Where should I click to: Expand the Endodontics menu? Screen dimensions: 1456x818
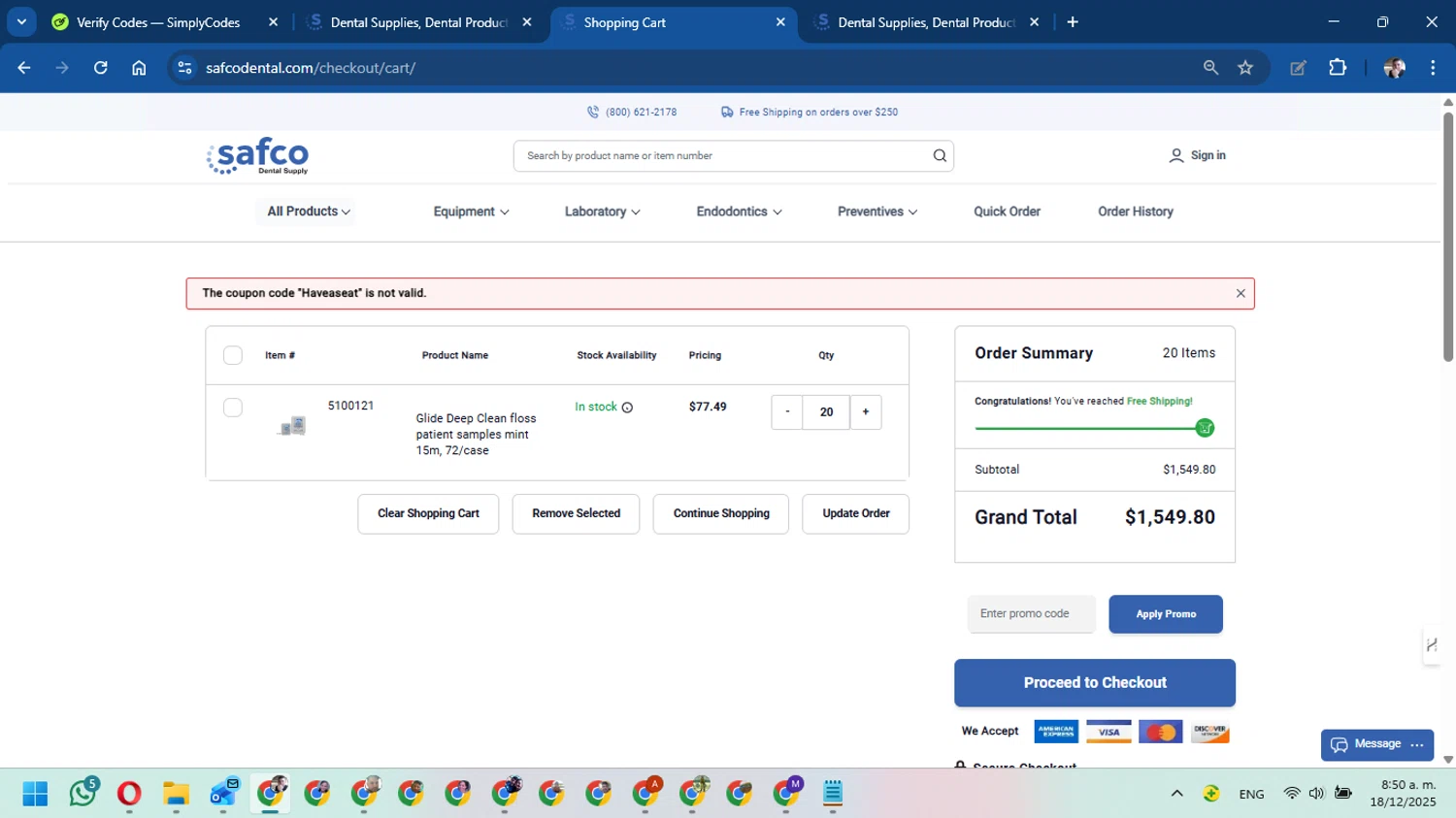pos(739,212)
